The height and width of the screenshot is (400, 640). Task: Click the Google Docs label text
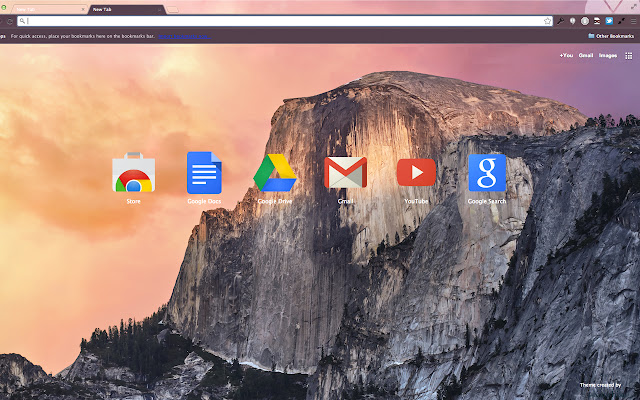204,201
